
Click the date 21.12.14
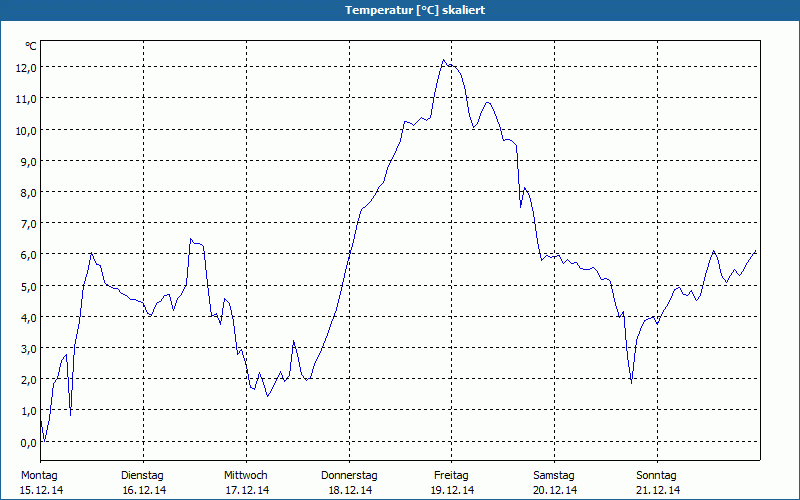[659, 490]
